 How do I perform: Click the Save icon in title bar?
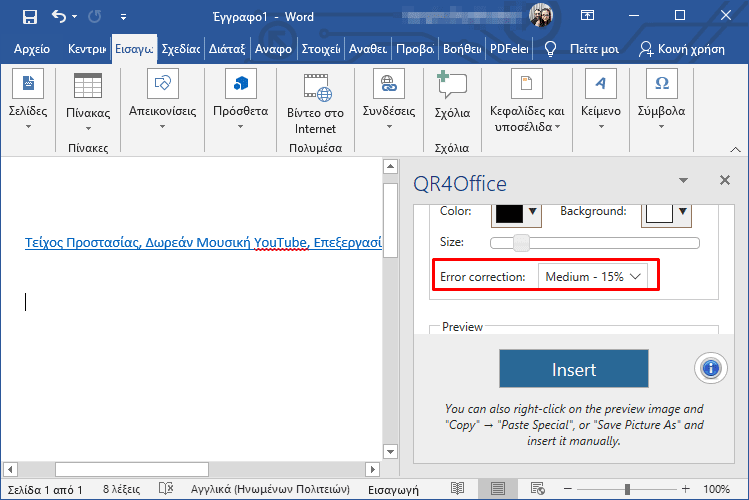click(x=30, y=17)
